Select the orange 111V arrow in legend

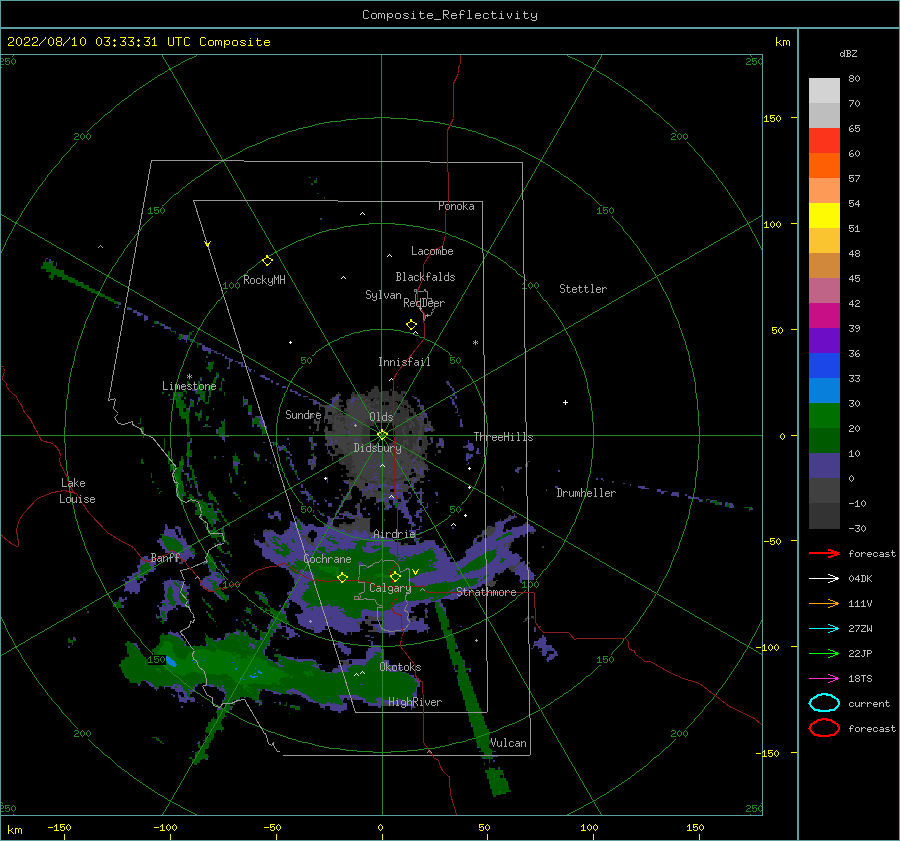coord(824,603)
